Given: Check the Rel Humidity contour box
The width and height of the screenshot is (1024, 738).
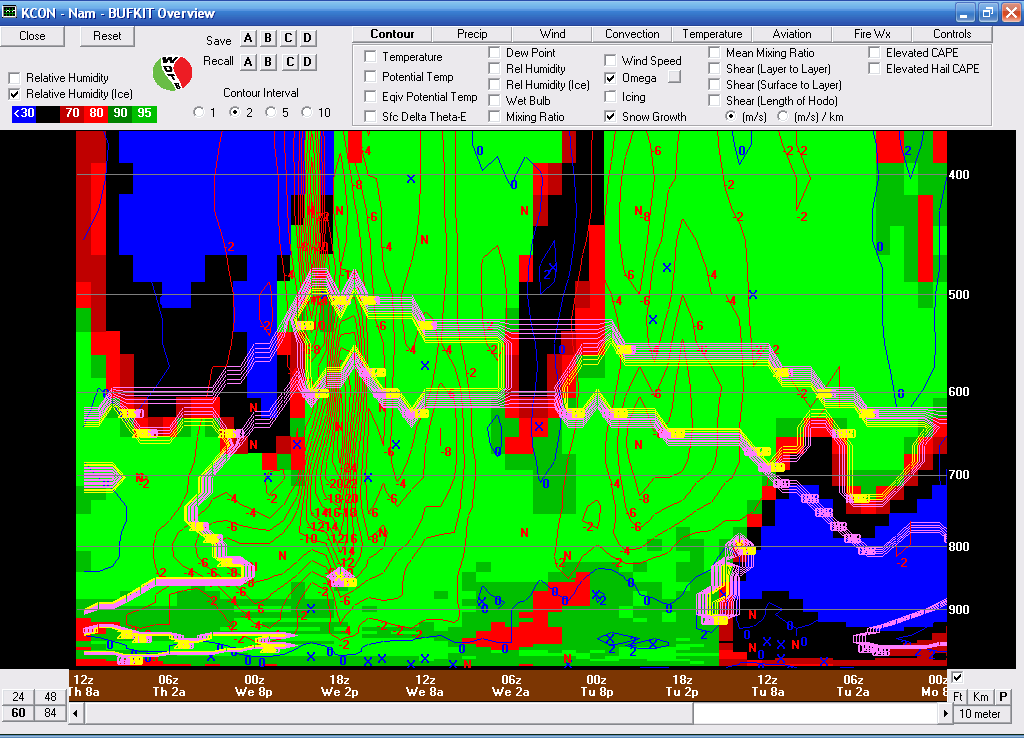Looking at the screenshot, I should pos(494,69).
